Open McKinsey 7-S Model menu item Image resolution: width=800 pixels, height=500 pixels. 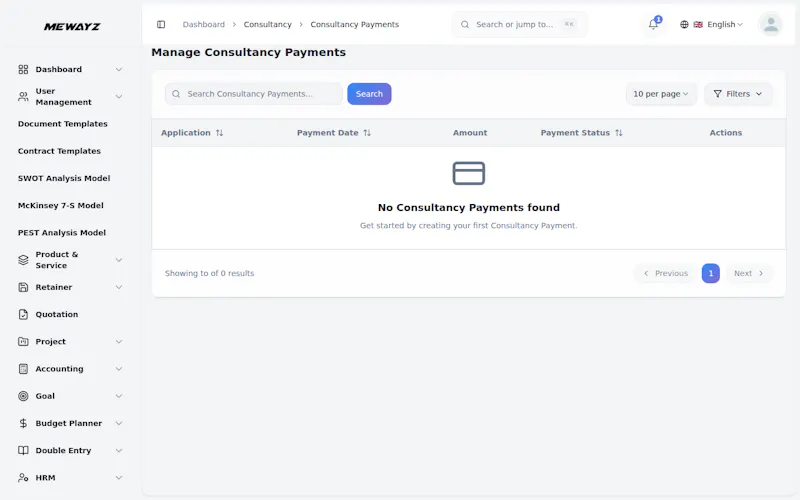61,206
